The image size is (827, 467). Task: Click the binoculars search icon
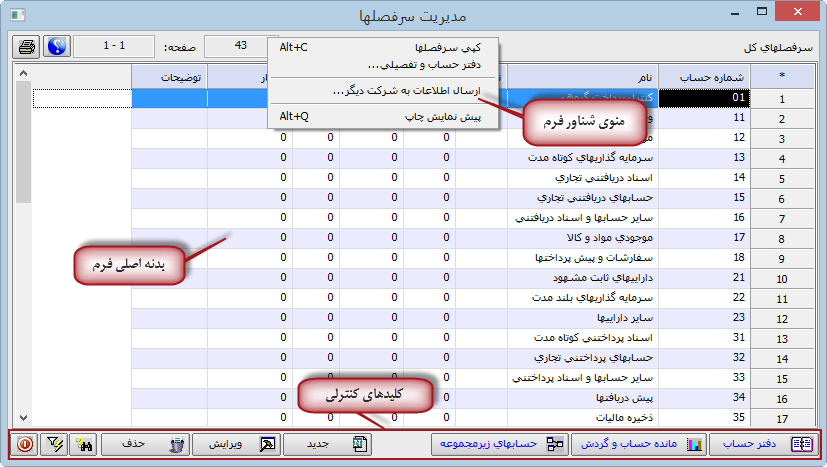pos(84,443)
